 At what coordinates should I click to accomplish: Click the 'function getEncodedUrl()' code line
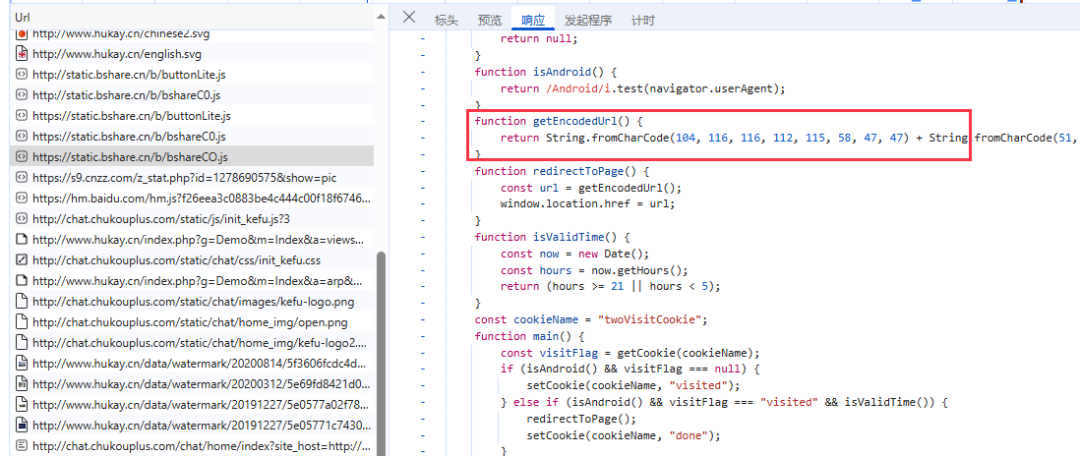click(x=559, y=121)
